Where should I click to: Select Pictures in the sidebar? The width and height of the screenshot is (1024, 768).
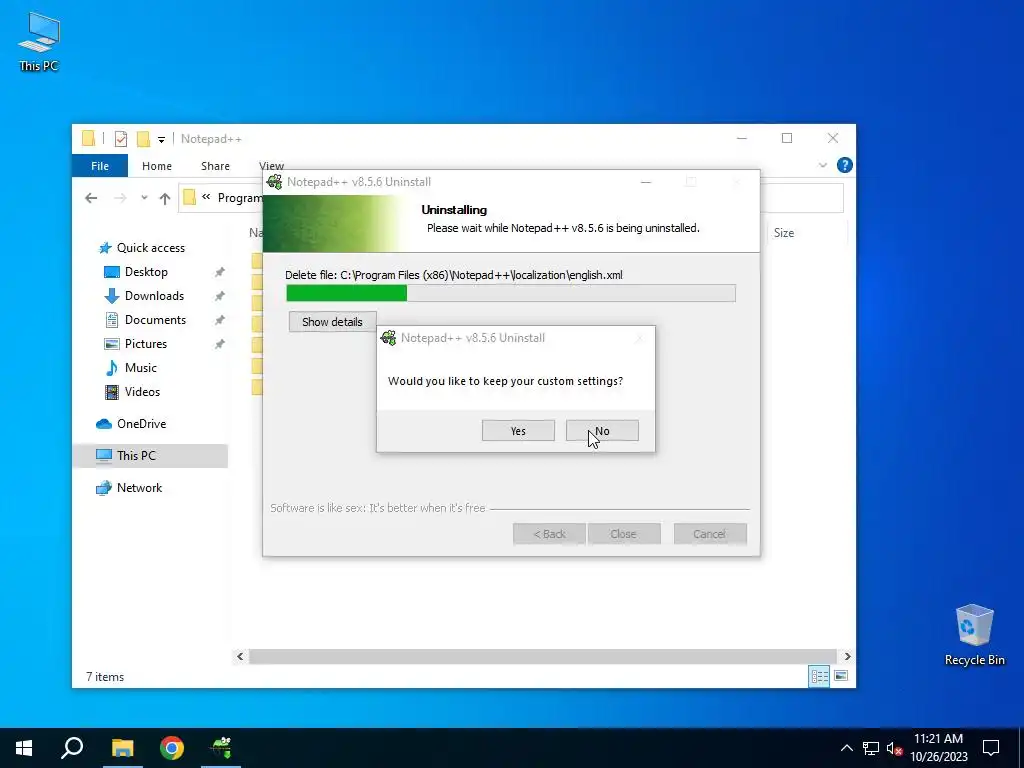click(x=146, y=344)
